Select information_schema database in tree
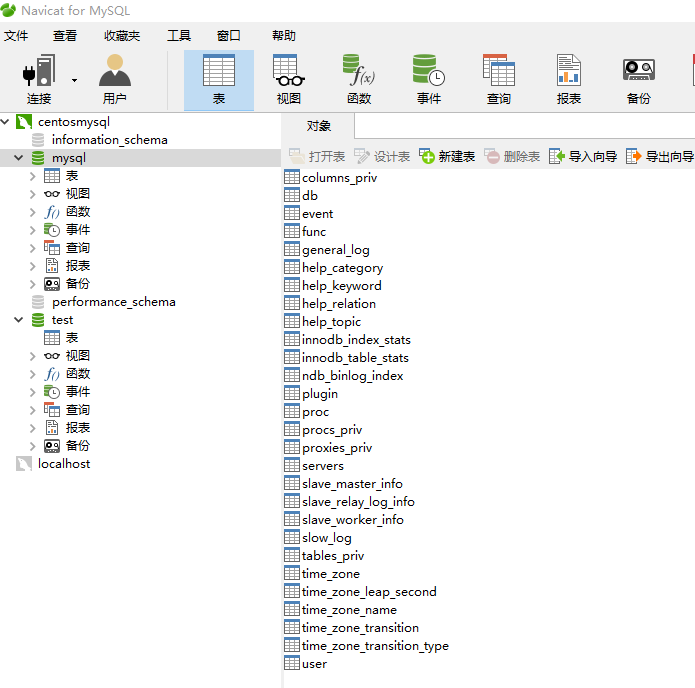The height and width of the screenshot is (688, 695). tap(109, 140)
